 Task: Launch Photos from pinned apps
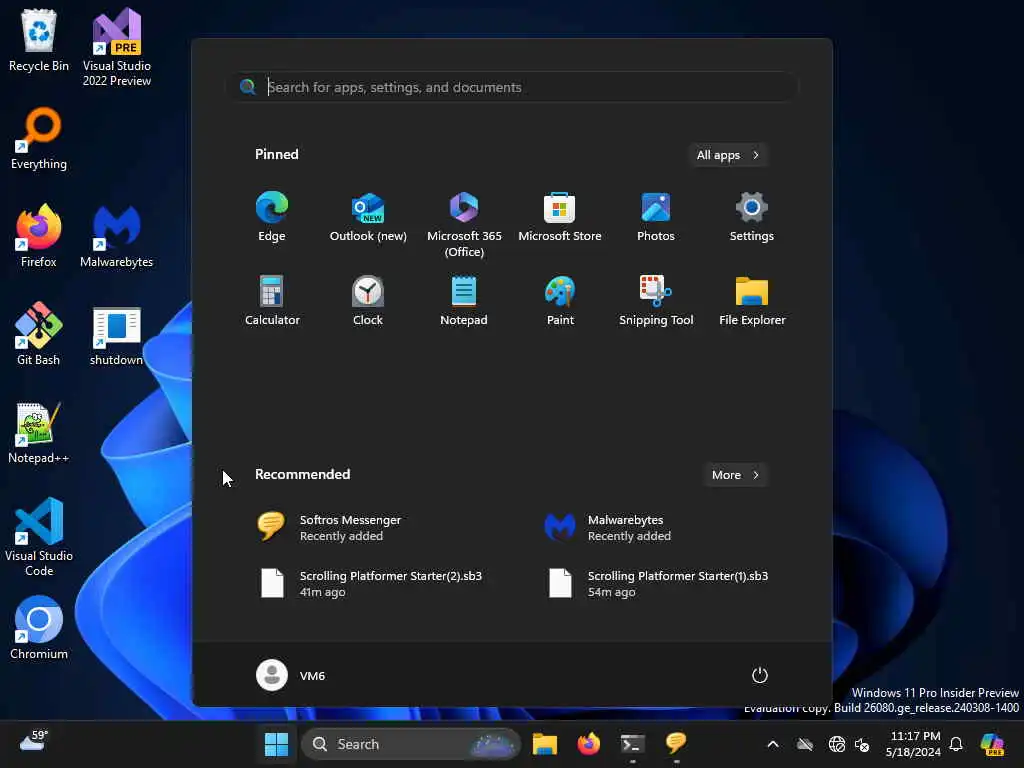[x=656, y=217]
